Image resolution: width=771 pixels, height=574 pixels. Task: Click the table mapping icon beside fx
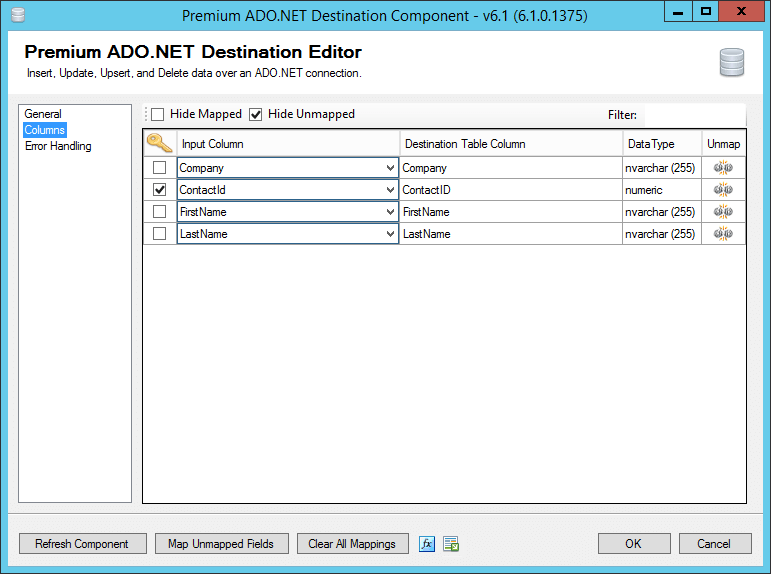click(451, 544)
